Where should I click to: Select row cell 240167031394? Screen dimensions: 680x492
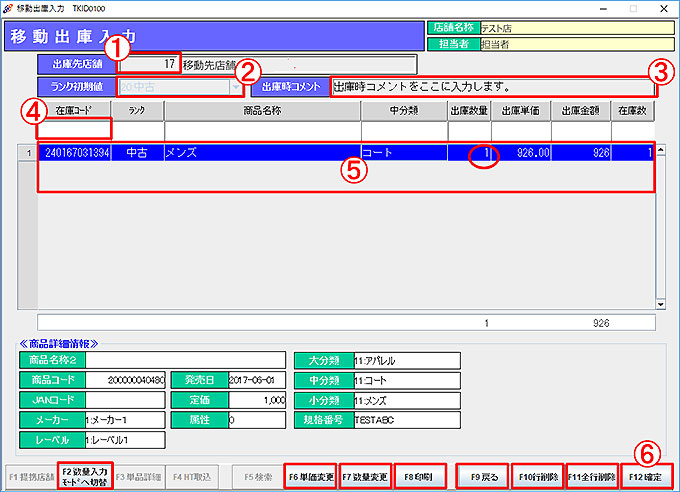tap(75, 153)
